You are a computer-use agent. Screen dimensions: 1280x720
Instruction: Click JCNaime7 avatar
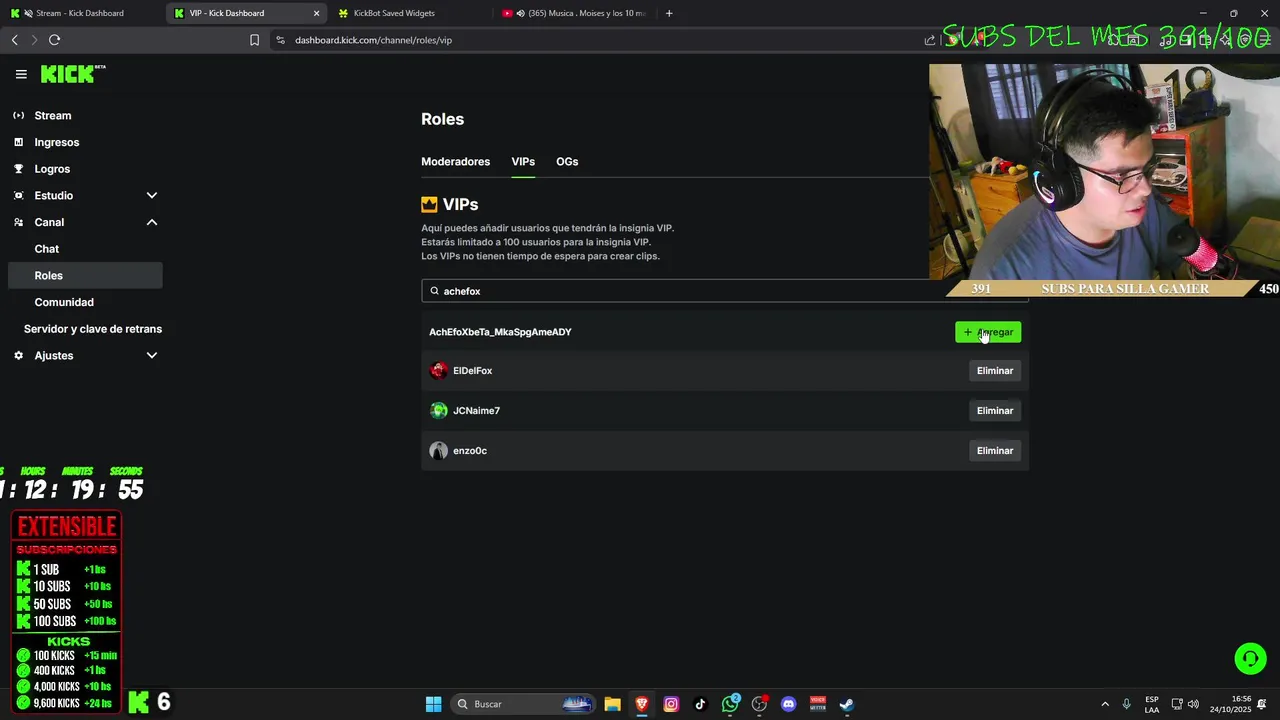439,411
